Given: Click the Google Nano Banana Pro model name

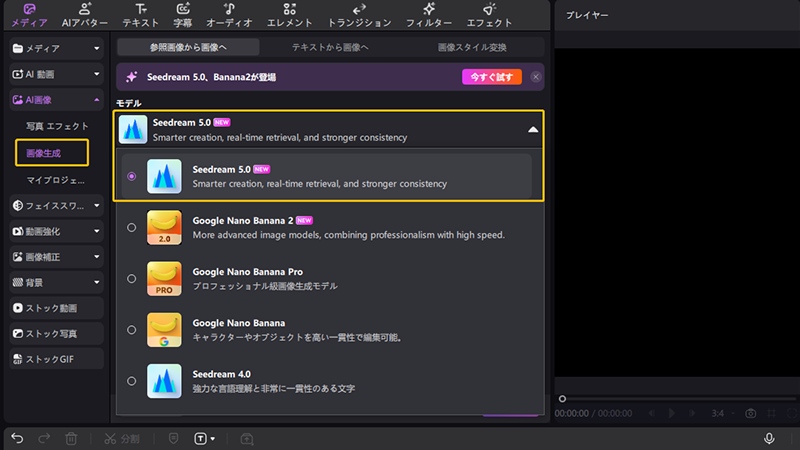Looking at the screenshot, I should point(247,272).
